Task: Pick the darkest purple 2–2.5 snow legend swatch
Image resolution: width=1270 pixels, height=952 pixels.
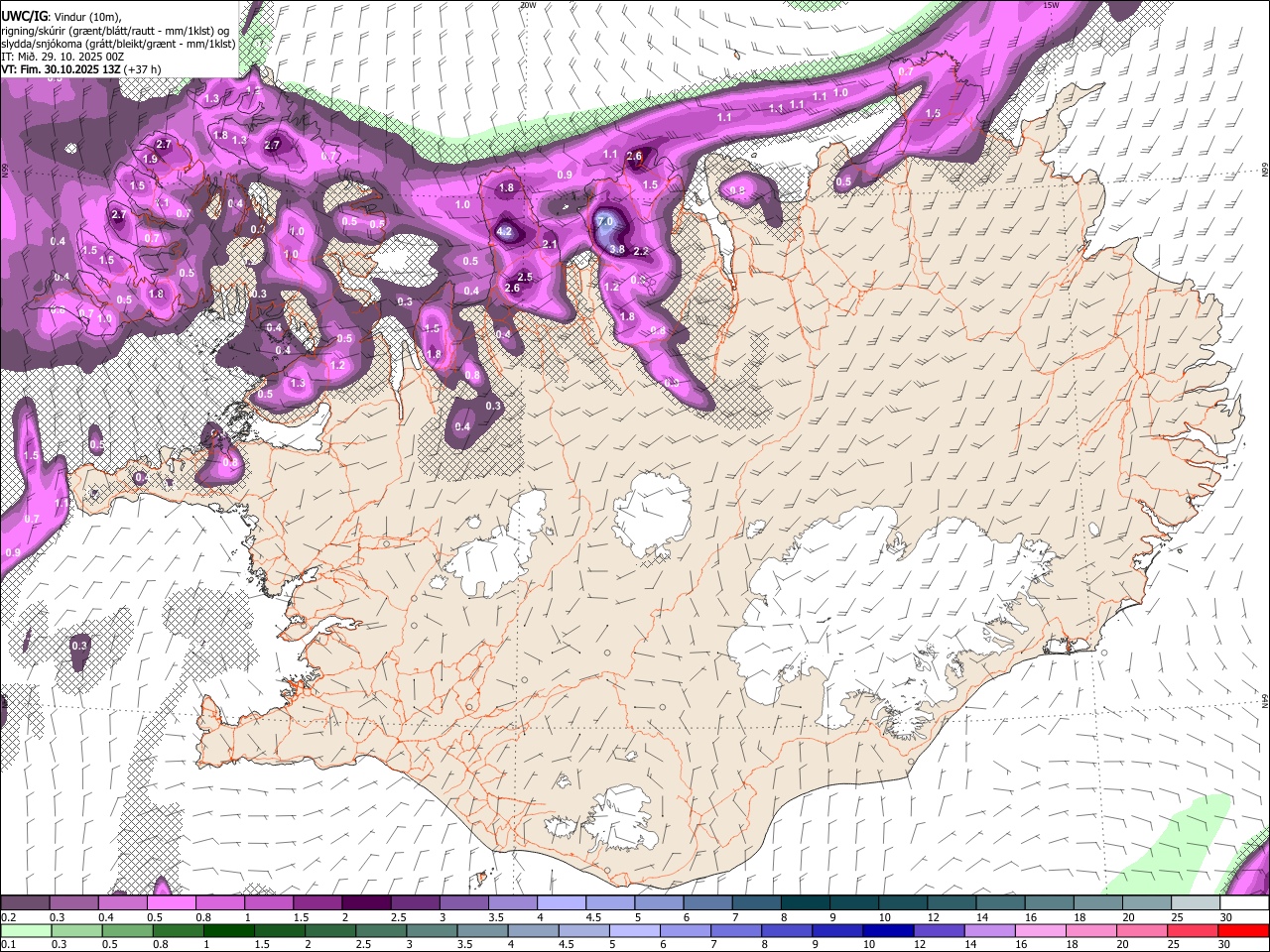Action: [x=366, y=903]
